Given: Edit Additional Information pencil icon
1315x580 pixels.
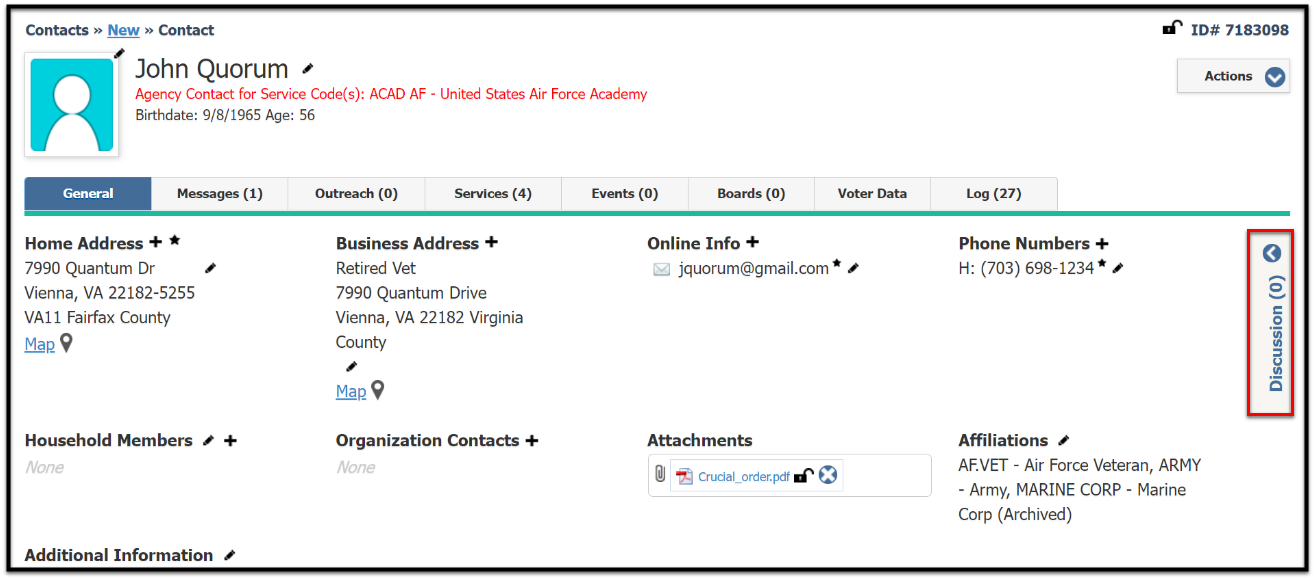Looking at the screenshot, I should click(230, 555).
